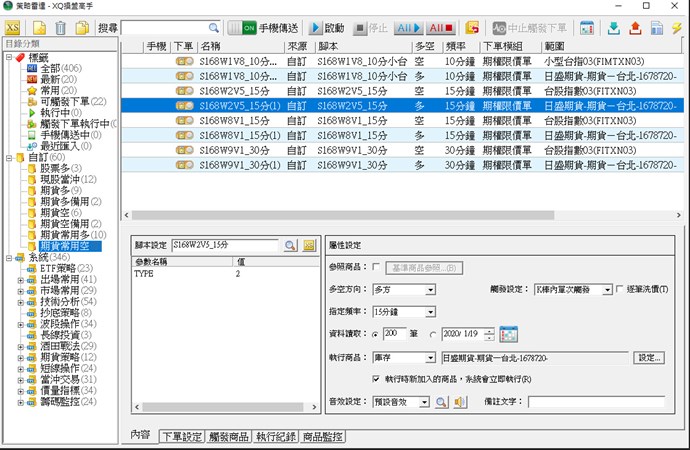Image resolution: width=690 pixels, height=450 pixels.
Task: Select the date radio button for 資料讀取
Action: (432, 333)
